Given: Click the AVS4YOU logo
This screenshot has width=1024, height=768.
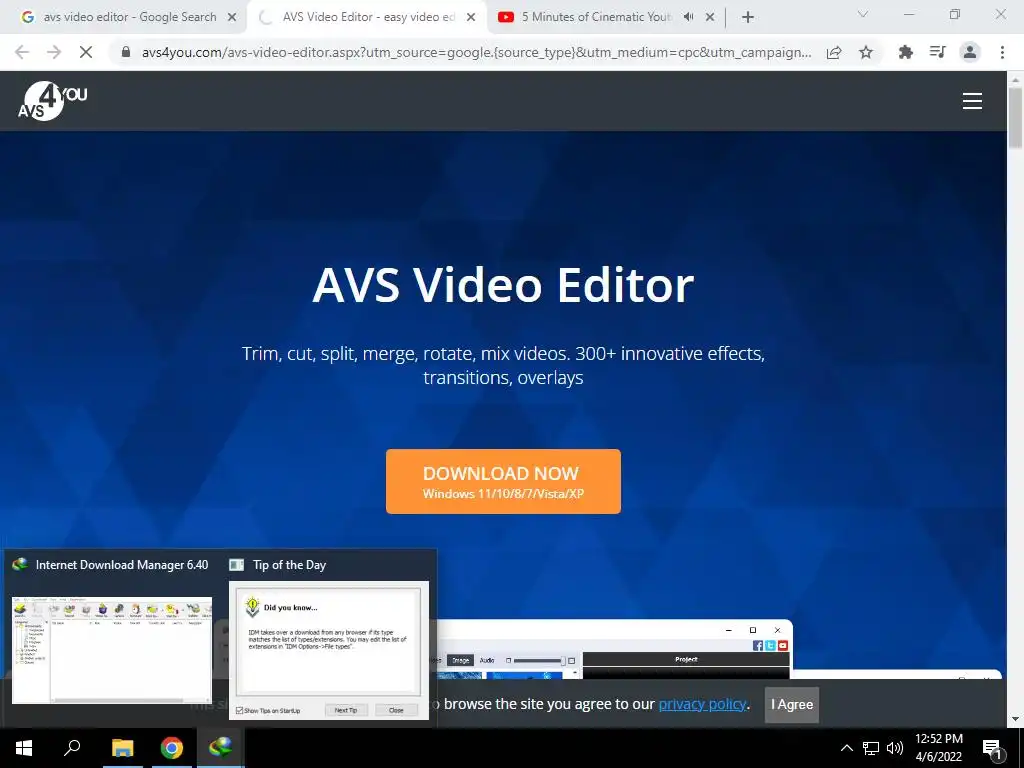Looking at the screenshot, I should [52, 101].
